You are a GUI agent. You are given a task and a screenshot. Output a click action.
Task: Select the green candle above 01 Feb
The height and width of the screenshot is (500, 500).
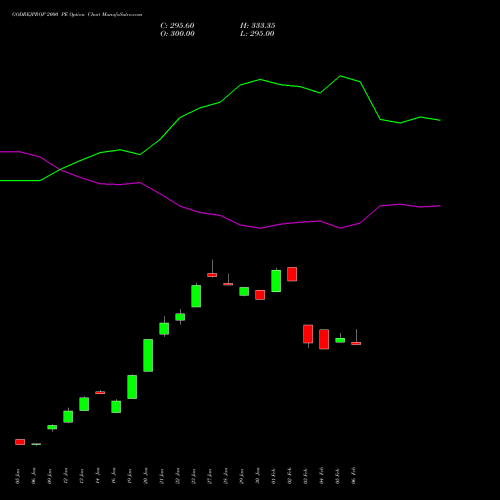pos(276,281)
